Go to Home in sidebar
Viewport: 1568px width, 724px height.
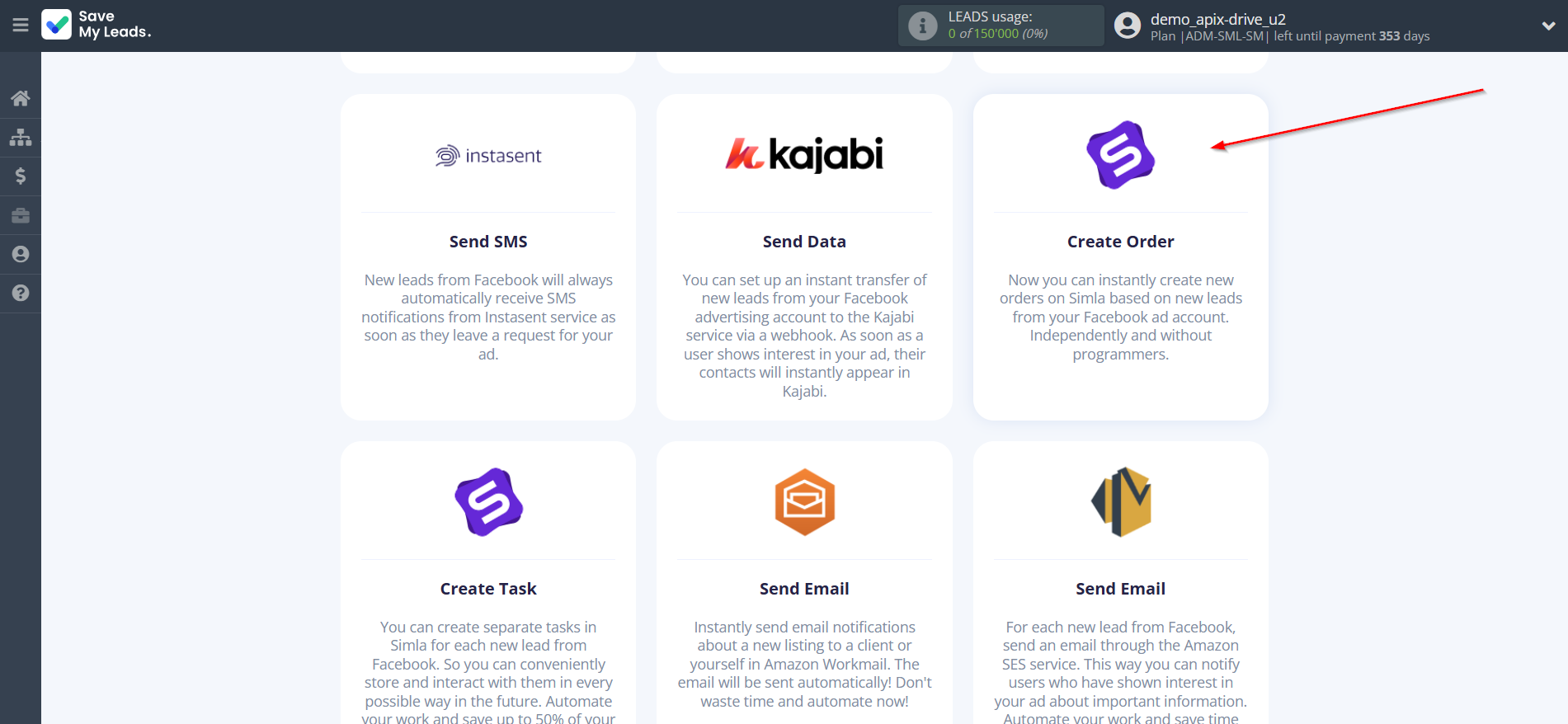(21, 99)
